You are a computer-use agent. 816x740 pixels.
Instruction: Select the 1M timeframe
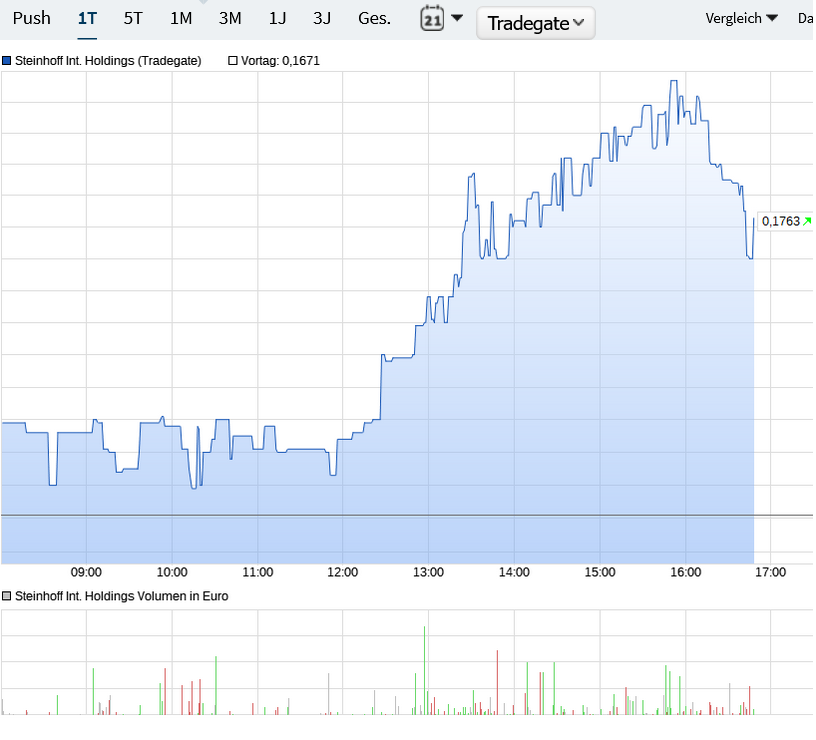coord(181,17)
